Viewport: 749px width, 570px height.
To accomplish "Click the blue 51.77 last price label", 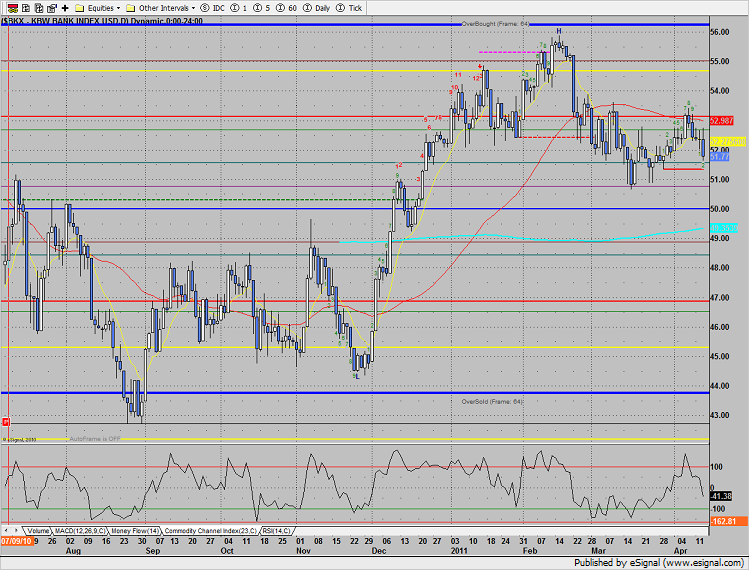I will (x=719, y=157).
